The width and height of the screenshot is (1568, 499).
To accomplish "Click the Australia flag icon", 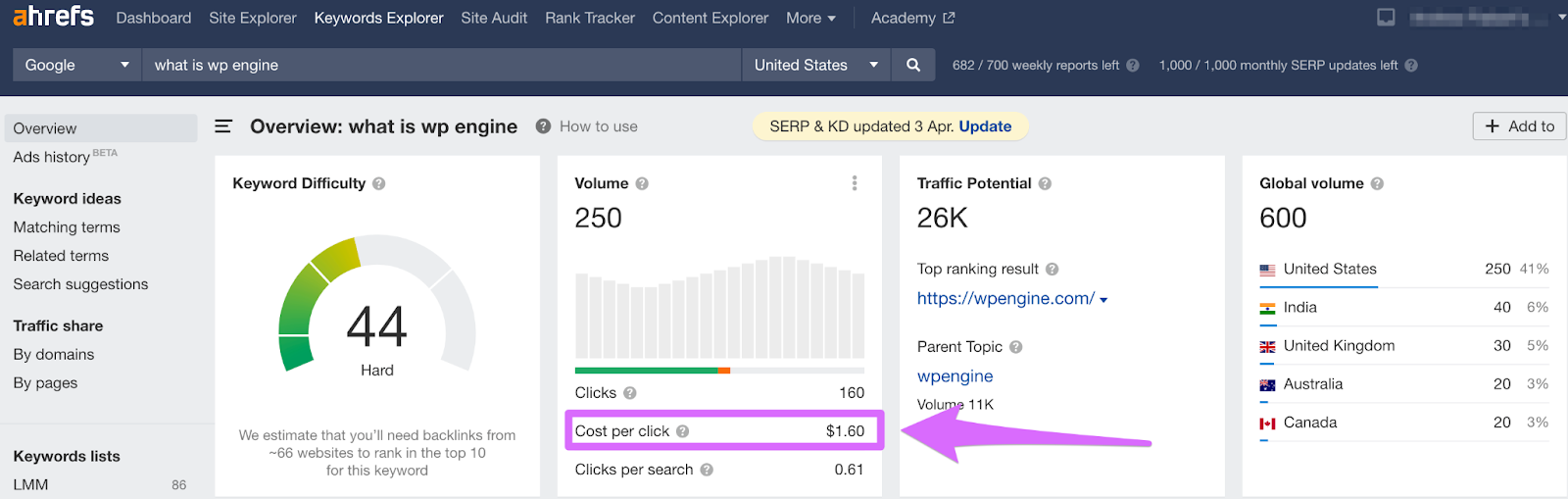I will 1267,384.
